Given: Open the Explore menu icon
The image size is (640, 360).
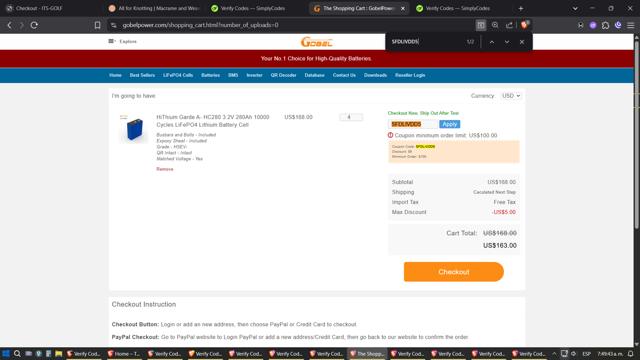Looking at the screenshot, I should pyautogui.click(x=111, y=41).
